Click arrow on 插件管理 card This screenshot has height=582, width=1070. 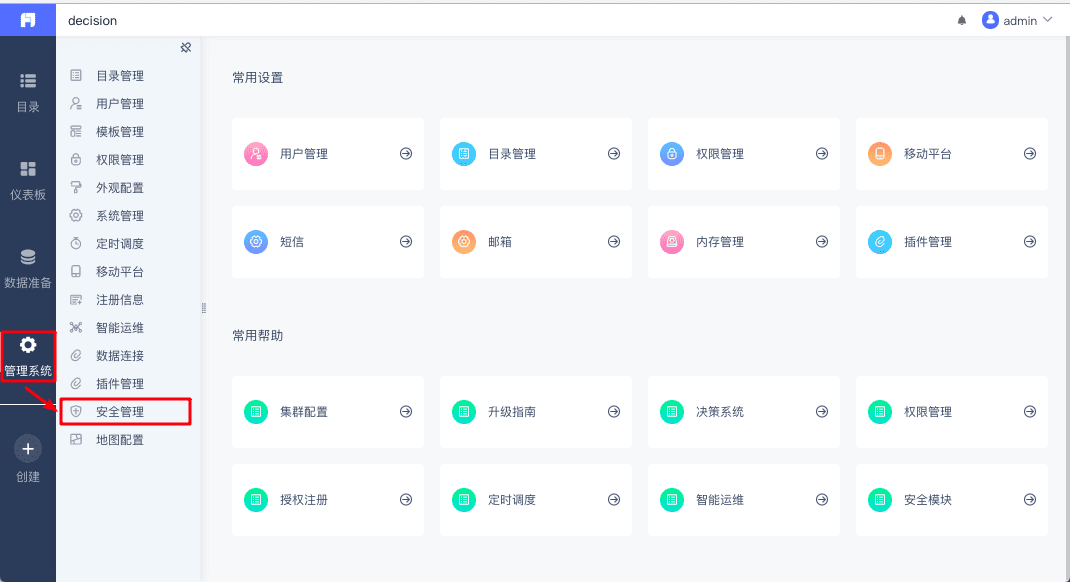pyautogui.click(x=1029, y=242)
